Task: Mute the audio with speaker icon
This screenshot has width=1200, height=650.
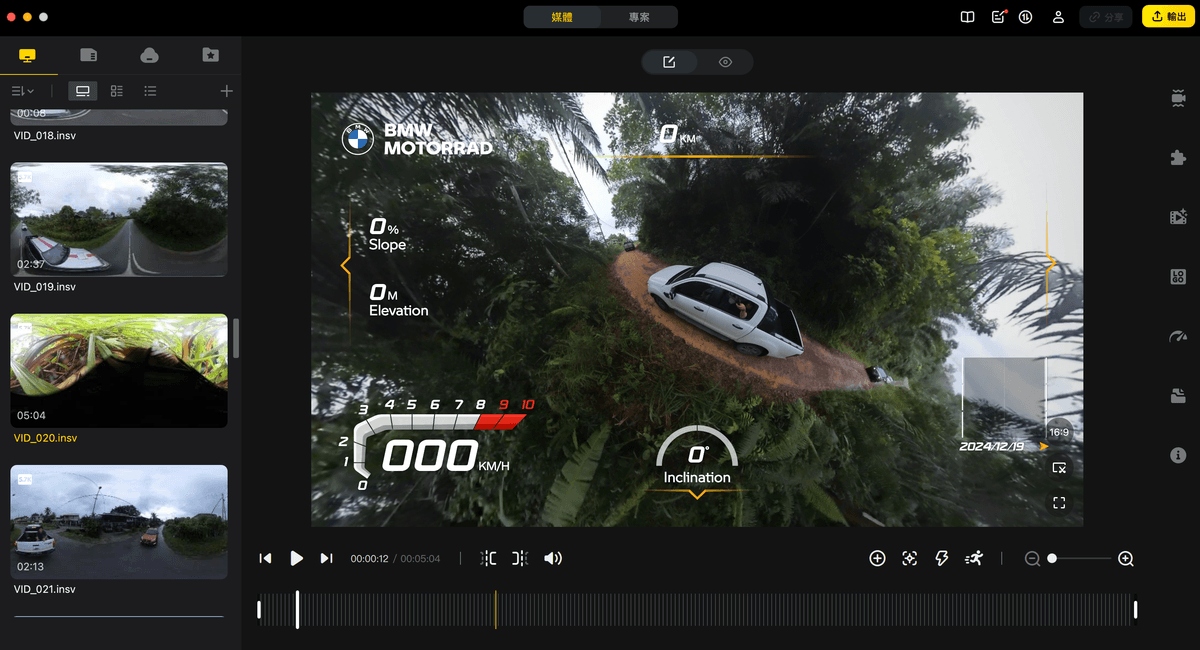Action: pos(552,558)
